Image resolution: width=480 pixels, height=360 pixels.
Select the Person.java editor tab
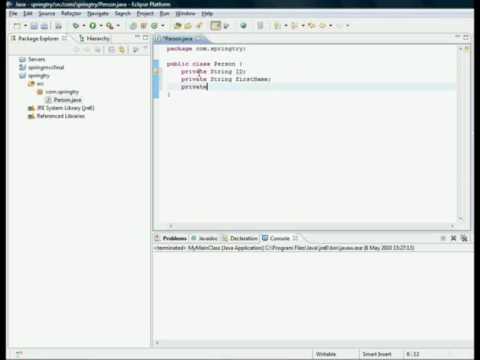pos(179,39)
